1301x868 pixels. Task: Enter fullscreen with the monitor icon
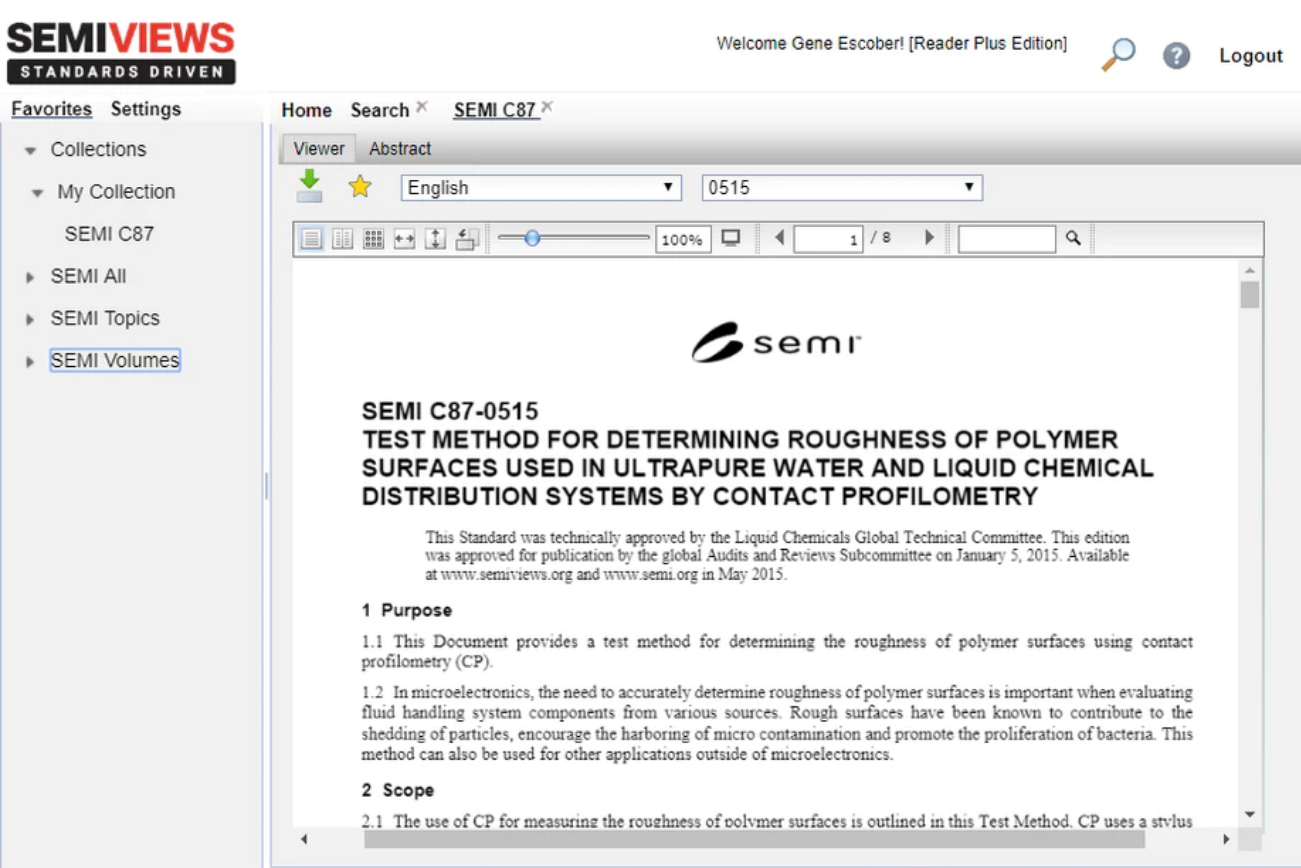[731, 238]
